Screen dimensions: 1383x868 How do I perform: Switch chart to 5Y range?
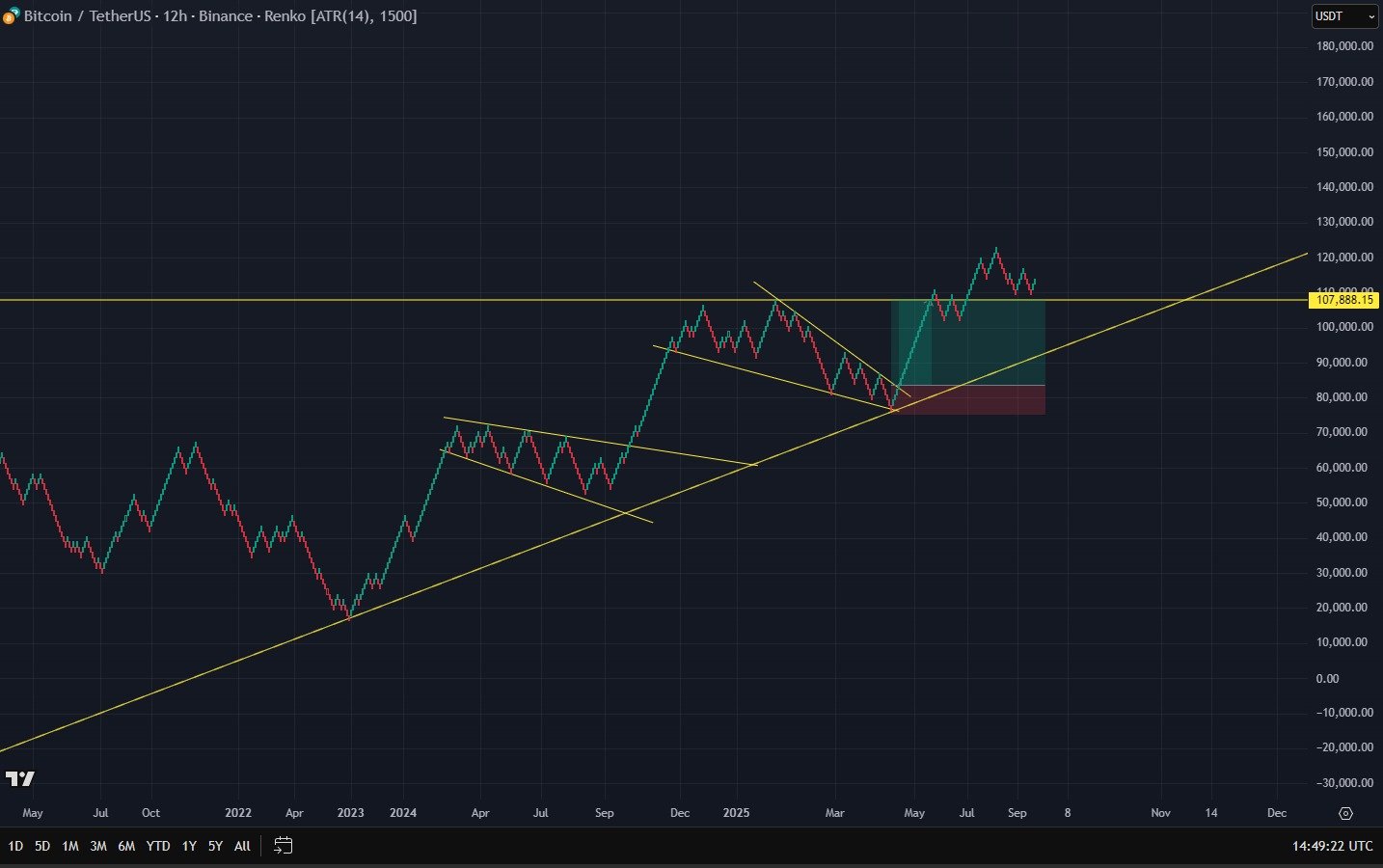[x=215, y=846]
